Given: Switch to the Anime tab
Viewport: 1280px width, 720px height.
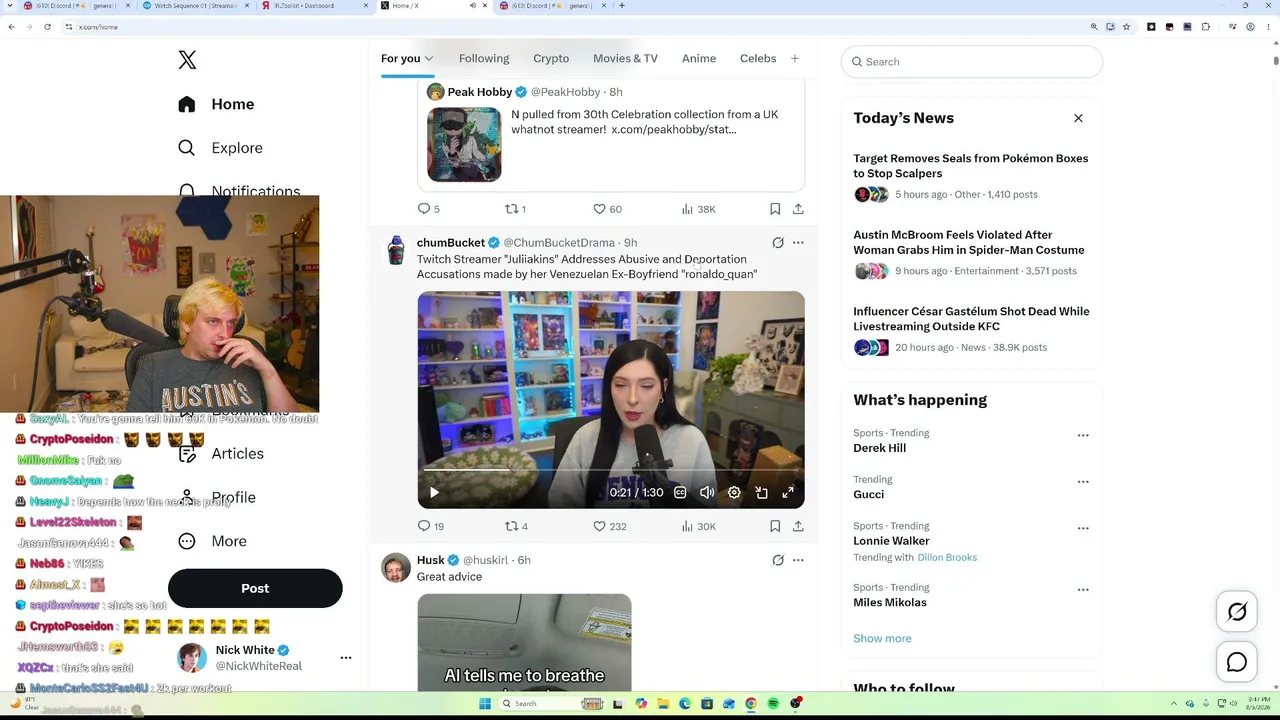Looking at the screenshot, I should (699, 58).
